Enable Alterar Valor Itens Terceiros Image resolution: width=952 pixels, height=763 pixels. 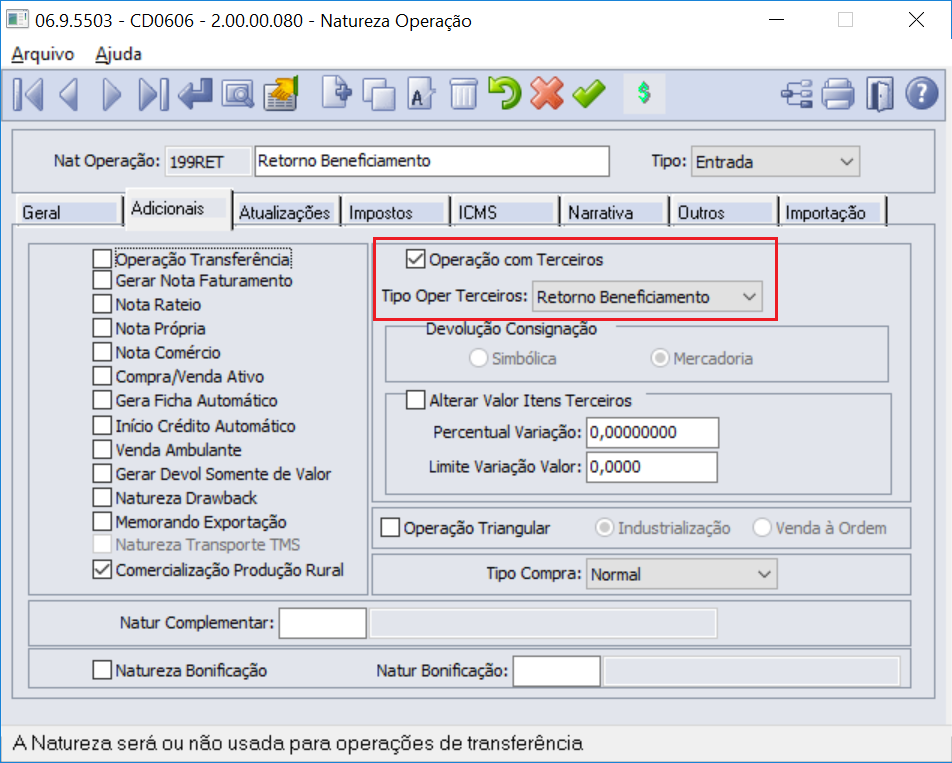[415, 400]
